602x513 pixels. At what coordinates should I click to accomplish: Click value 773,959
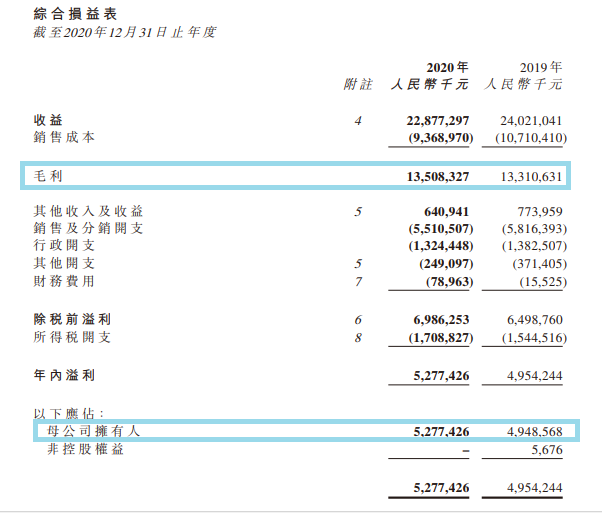point(540,212)
